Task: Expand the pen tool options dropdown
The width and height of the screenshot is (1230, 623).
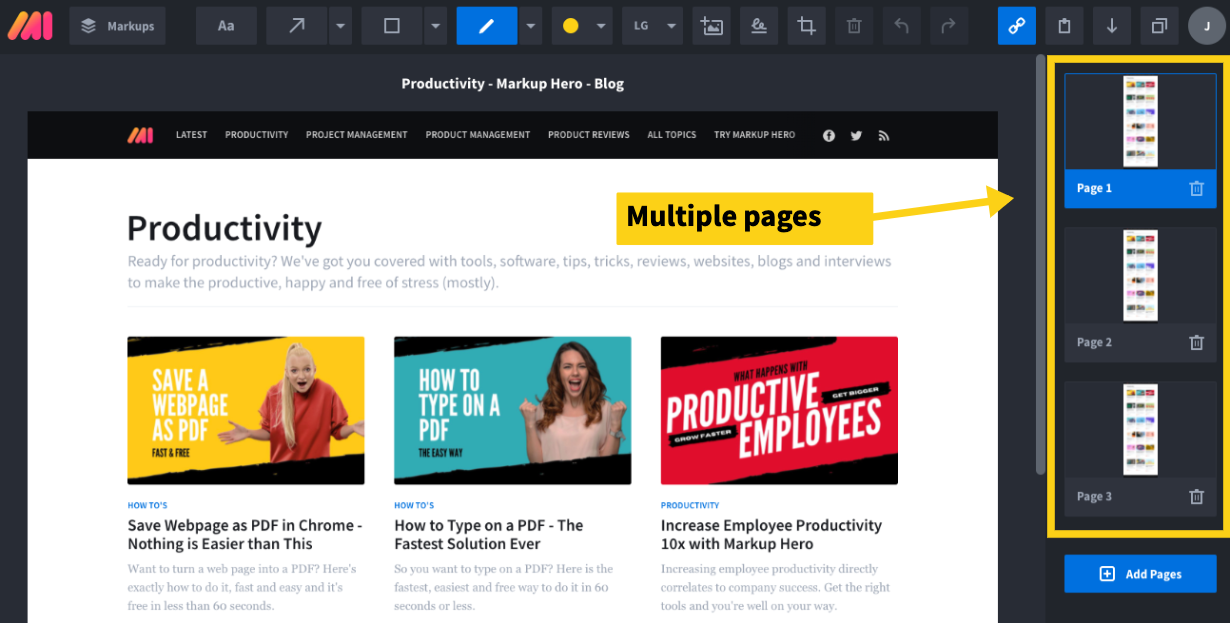Action: [x=530, y=26]
